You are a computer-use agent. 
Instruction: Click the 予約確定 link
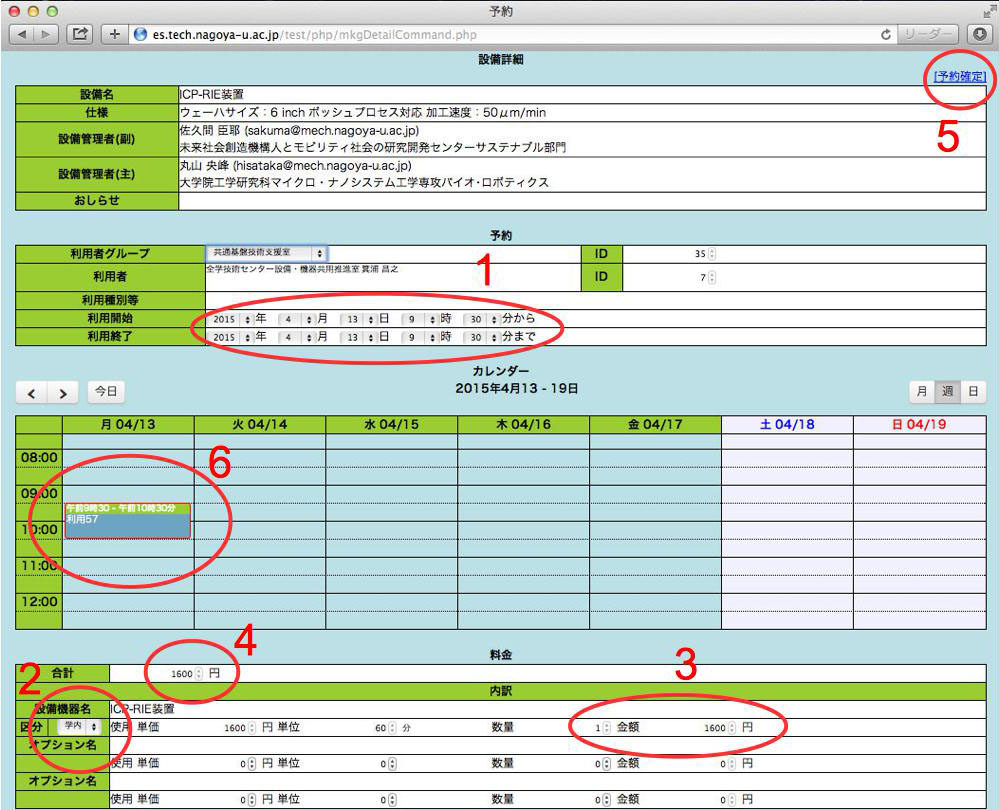tap(959, 77)
